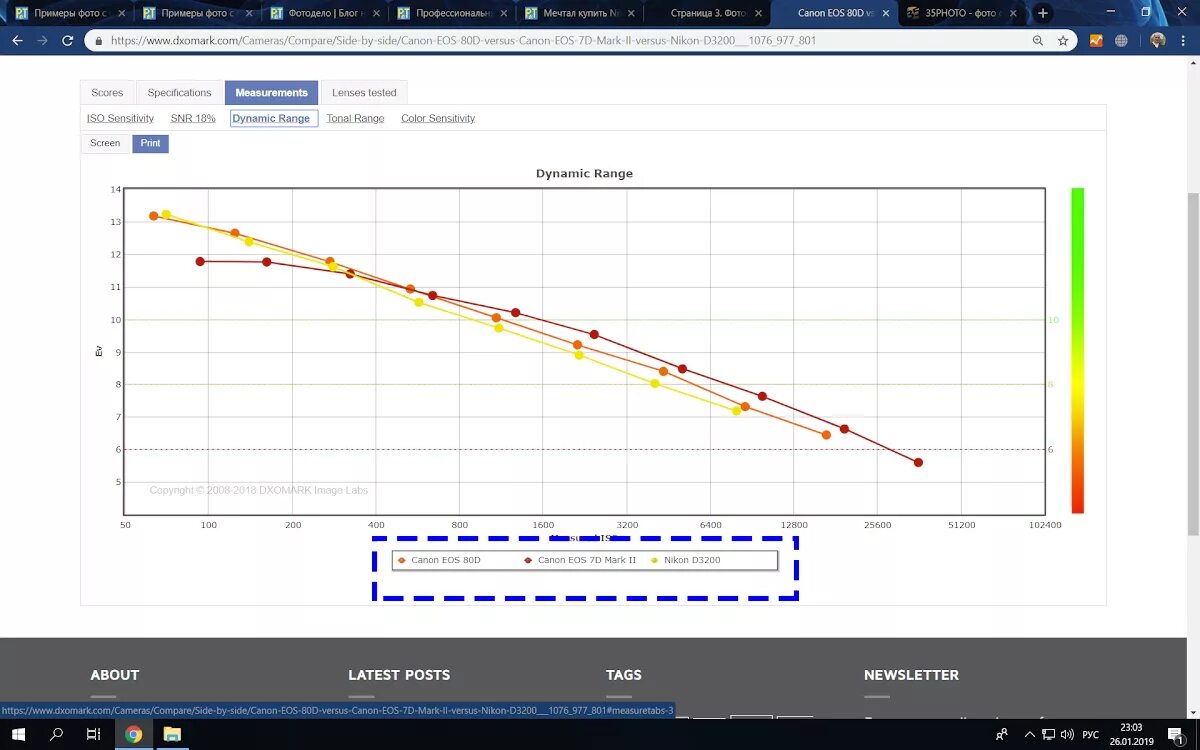Switch to the Профессиональн browser tab
The height and width of the screenshot is (750, 1200).
[452, 14]
